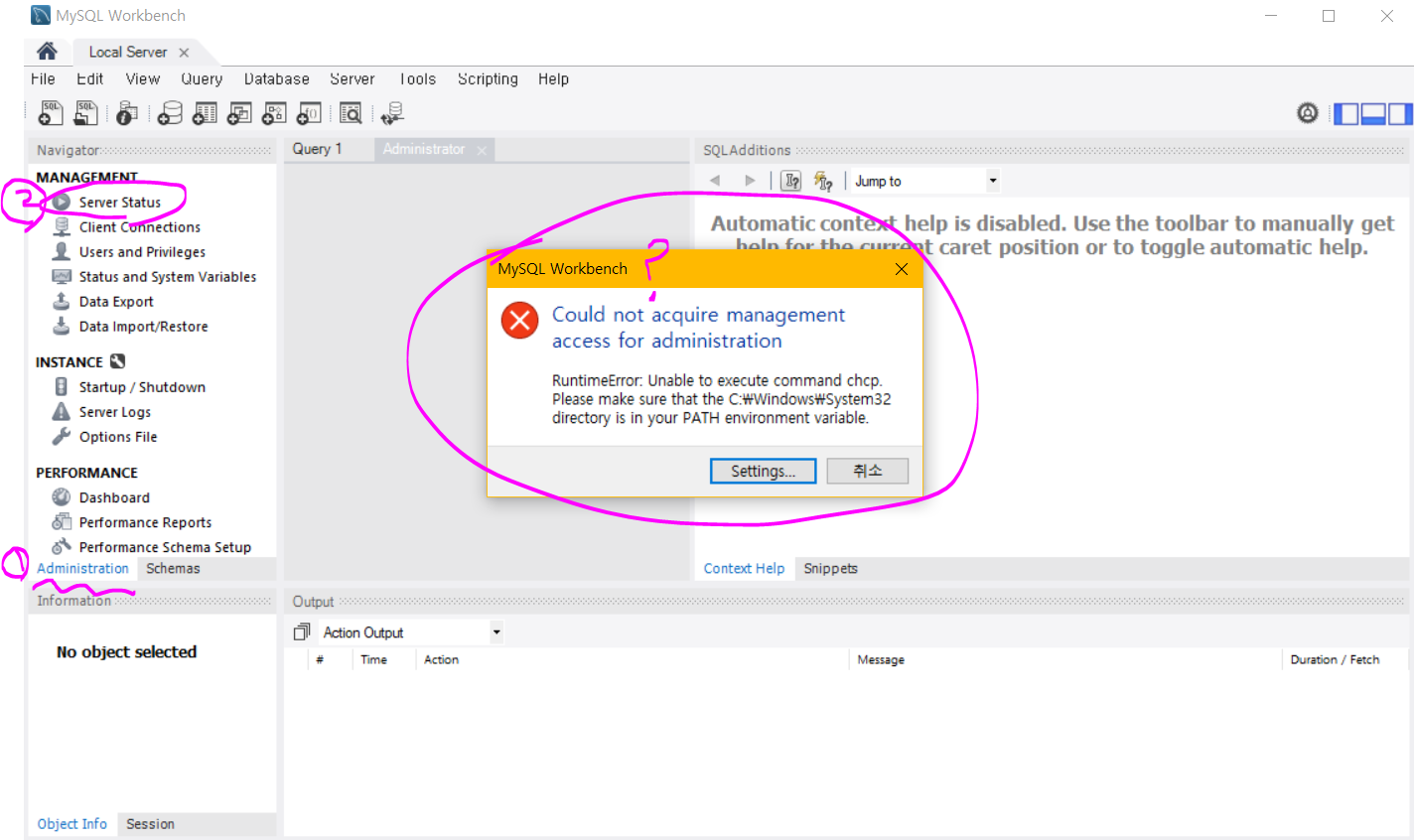Switch to the Administration navigator tab

pos(82,568)
